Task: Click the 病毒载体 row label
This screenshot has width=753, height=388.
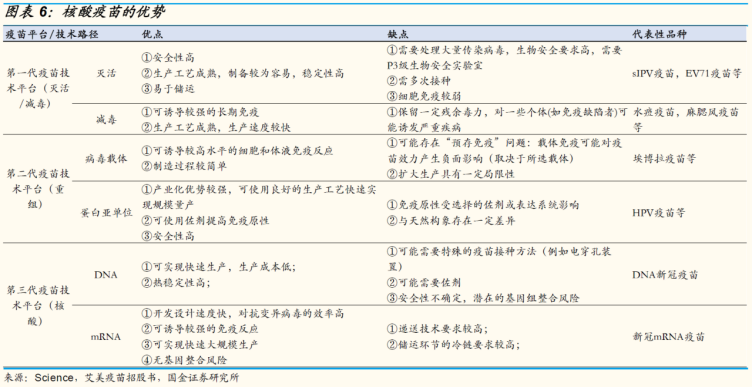Action: pos(106,158)
